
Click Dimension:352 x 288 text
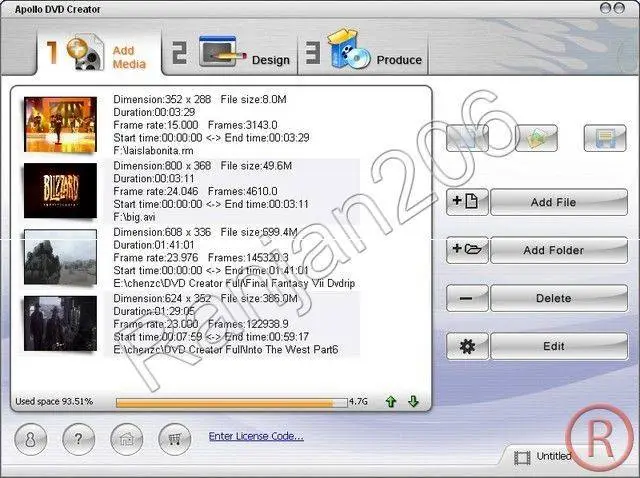click(162, 99)
